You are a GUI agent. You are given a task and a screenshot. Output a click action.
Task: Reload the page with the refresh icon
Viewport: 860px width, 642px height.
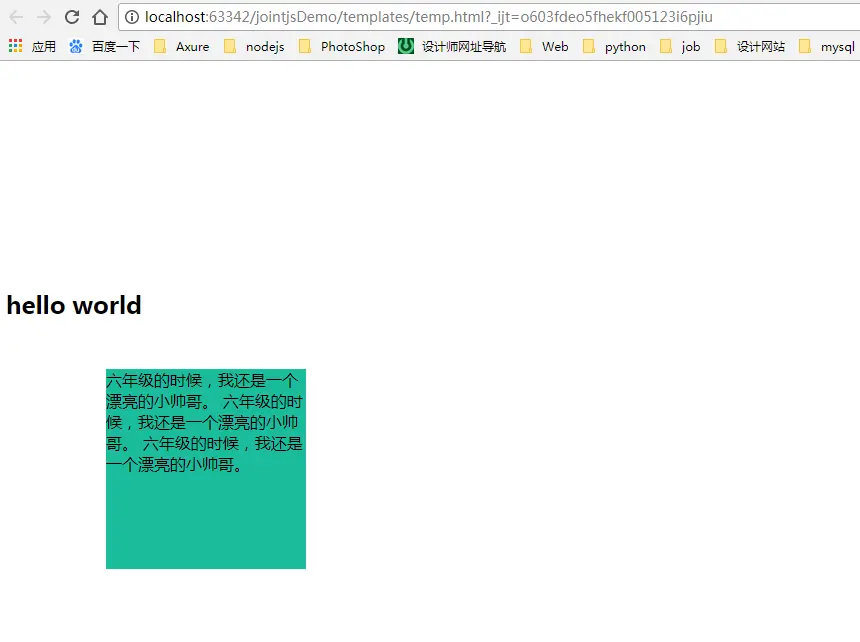72,17
